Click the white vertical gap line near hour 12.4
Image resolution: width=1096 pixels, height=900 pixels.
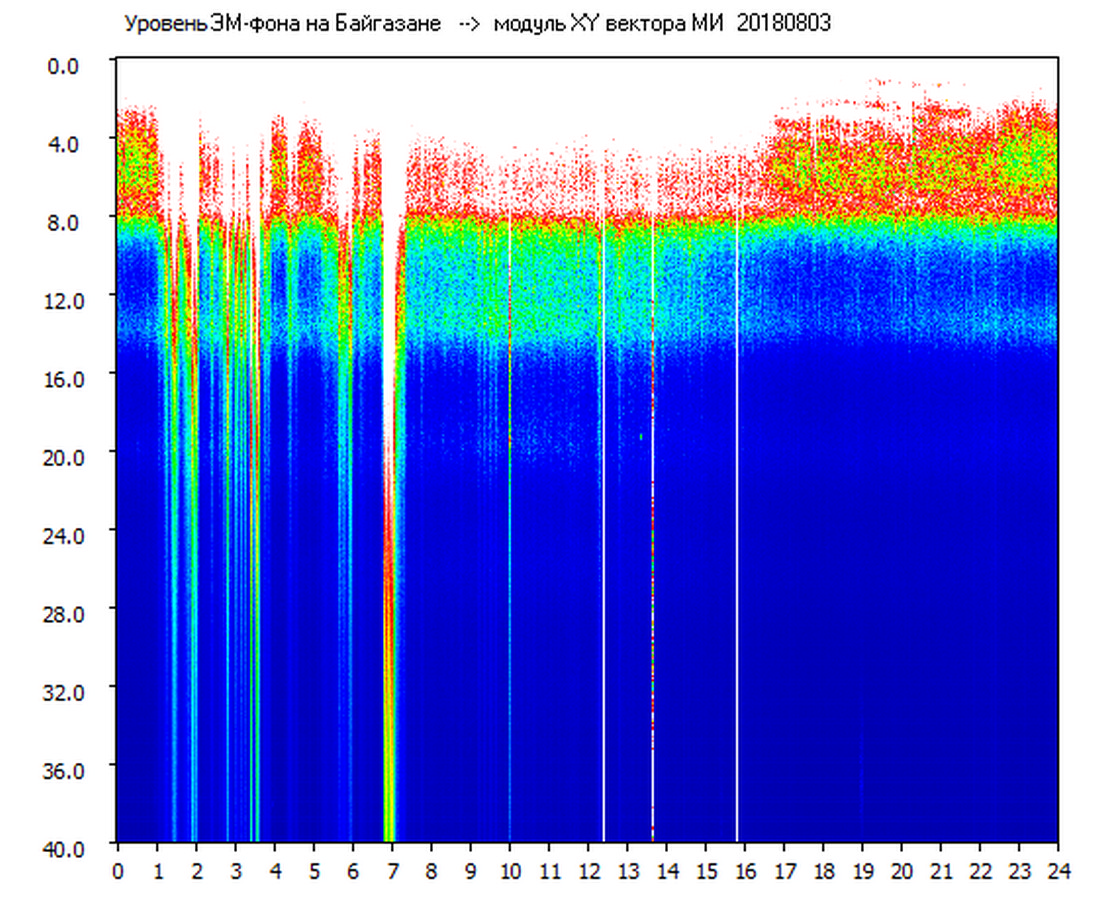pyautogui.click(x=603, y=500)
